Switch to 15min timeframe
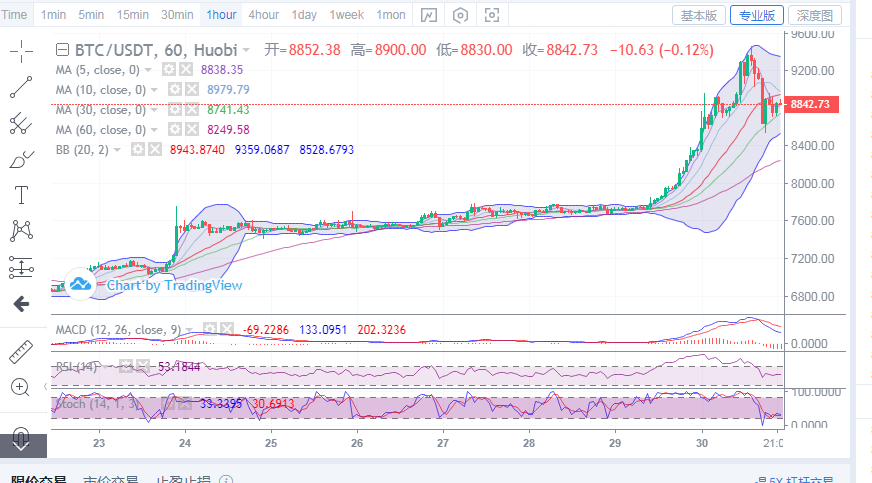 click(x=132, y=15)
